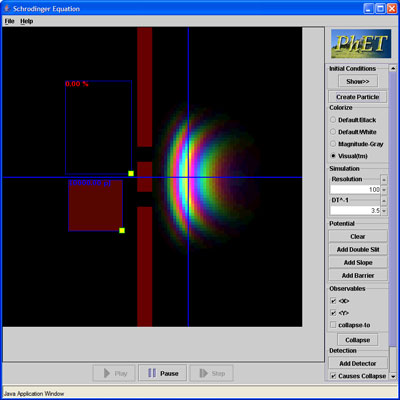Uncheck the Causes Collapse checkbox
Screen dimensions: 400x400
click(333, 376)
